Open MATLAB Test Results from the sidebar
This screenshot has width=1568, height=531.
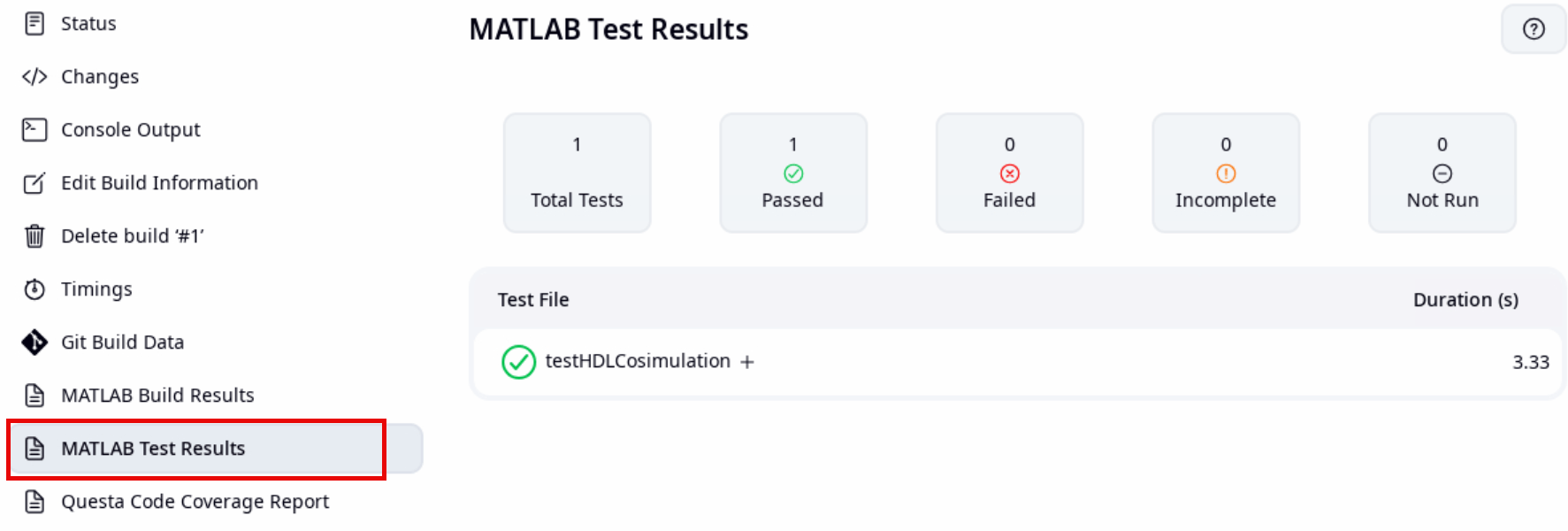[x=152, y=449]
